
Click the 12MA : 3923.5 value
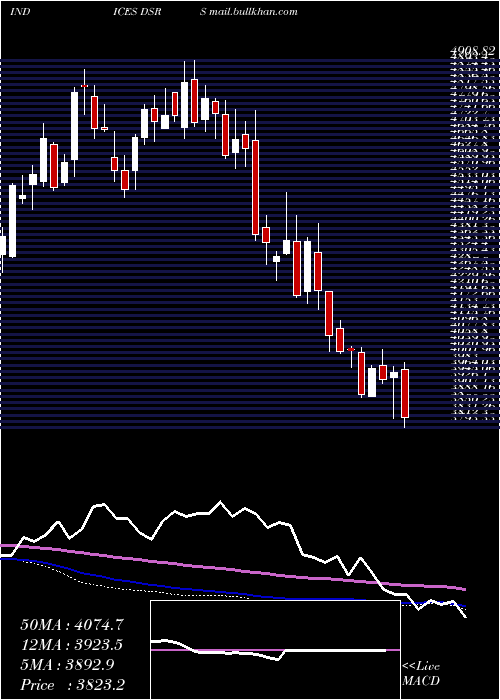point(71,645)
